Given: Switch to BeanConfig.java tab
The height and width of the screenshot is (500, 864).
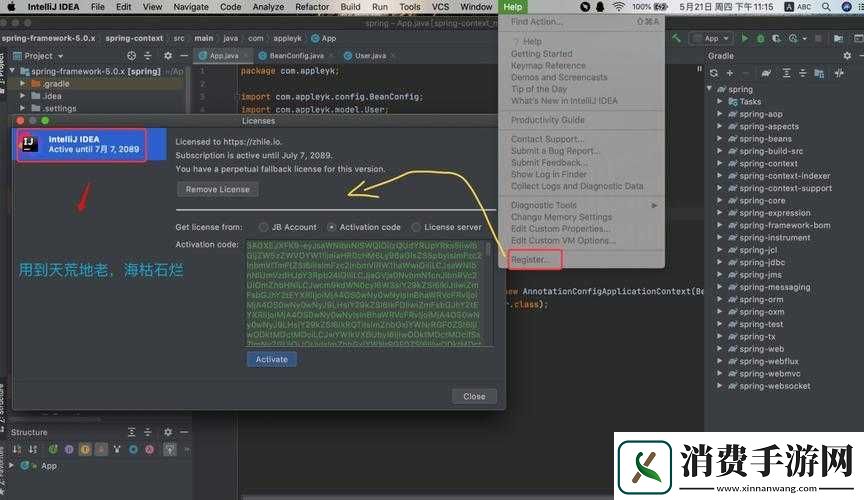Looking at the screenshot, I should pyautogui.click(x=296, y=56).
